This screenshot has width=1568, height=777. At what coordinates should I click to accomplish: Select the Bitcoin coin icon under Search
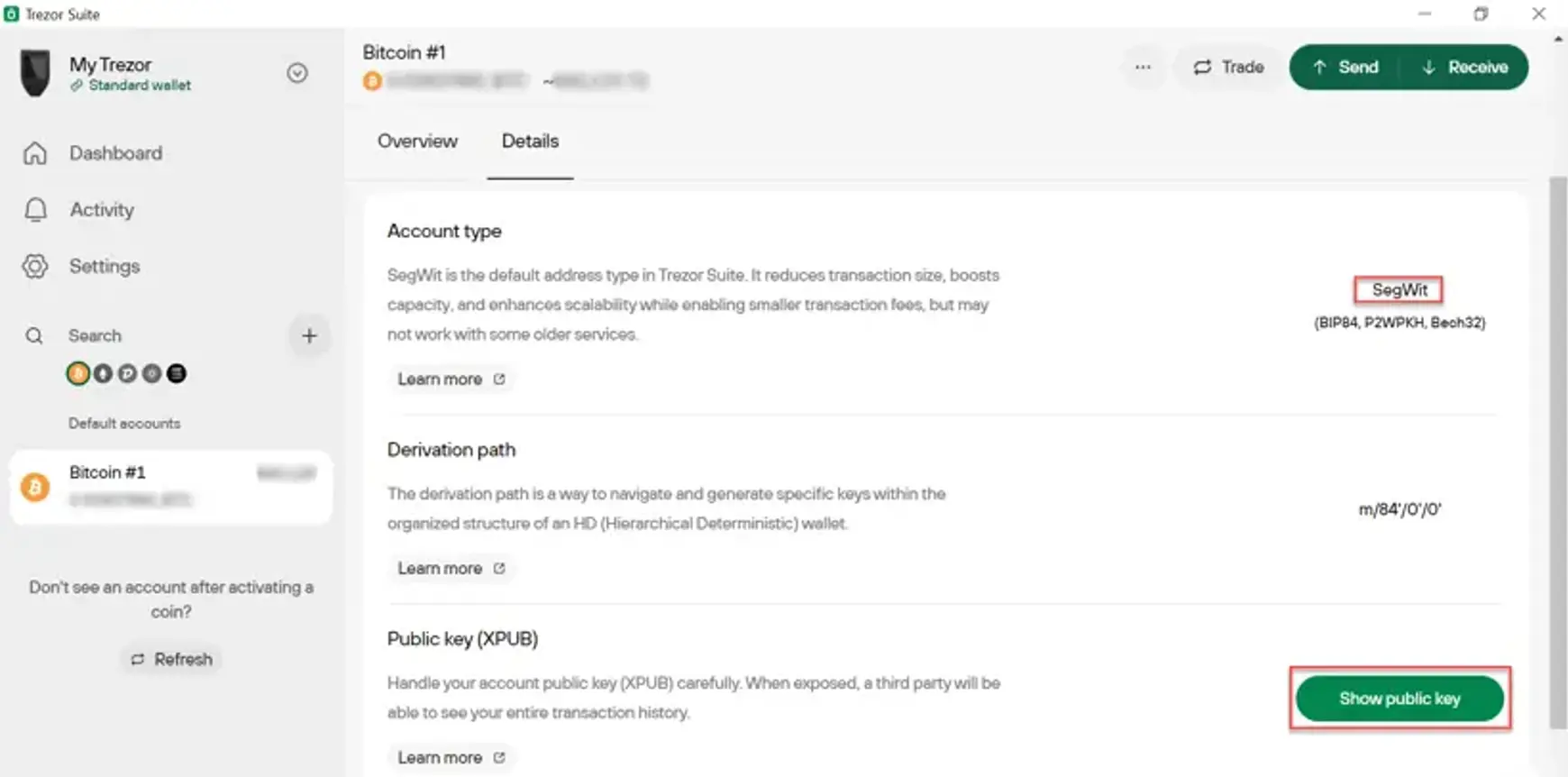click(77, 373)
